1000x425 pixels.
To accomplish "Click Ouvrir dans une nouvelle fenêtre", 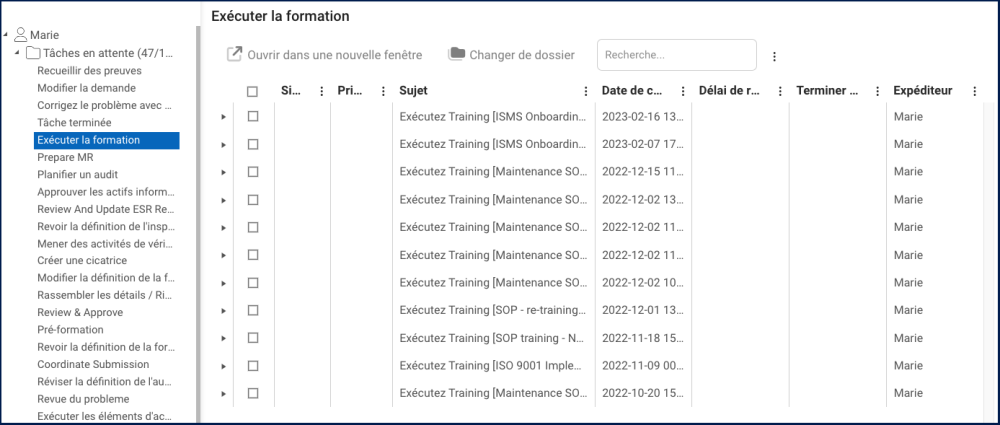I will click(x=334, y=55).
